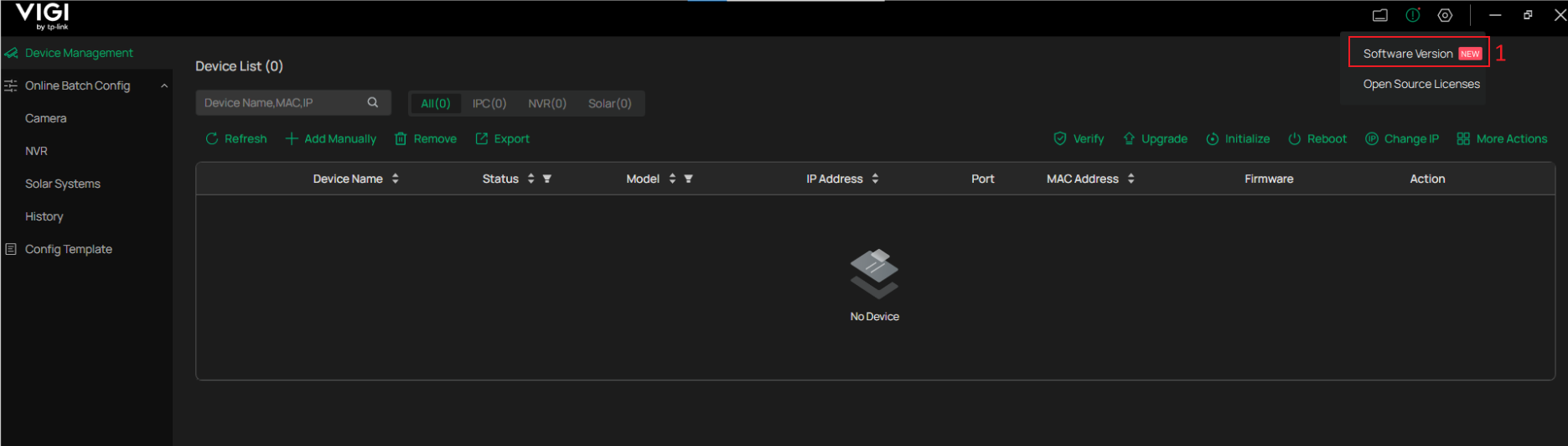
Task: Click the Port column header
Action: pos(982,179)
